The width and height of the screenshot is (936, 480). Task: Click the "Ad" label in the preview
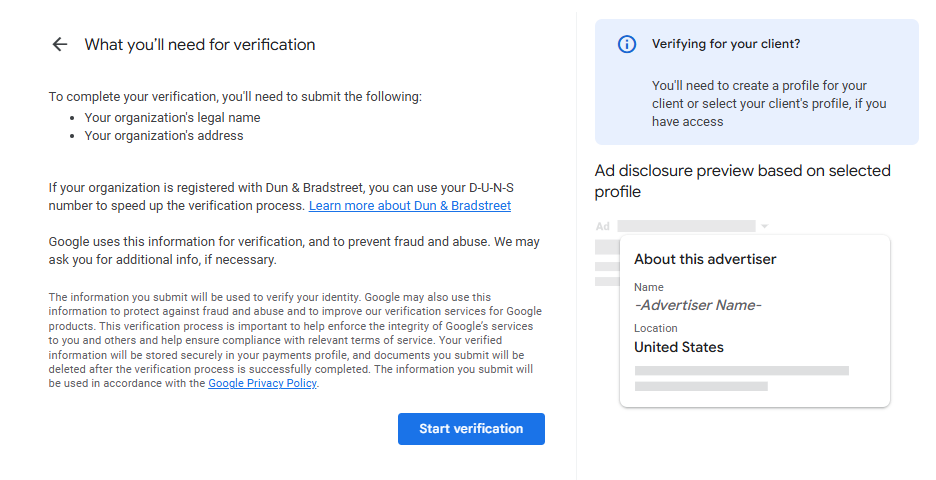602,227
